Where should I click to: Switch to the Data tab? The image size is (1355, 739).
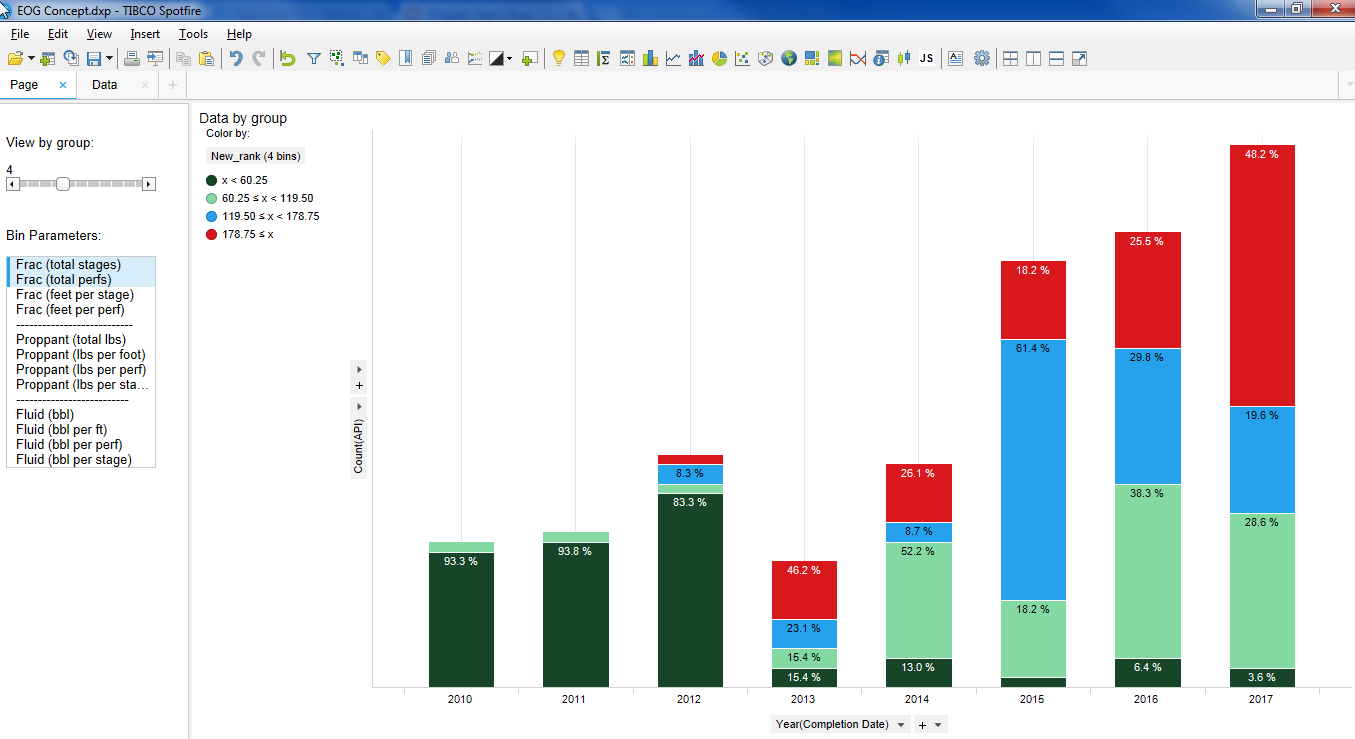[104, 85]
